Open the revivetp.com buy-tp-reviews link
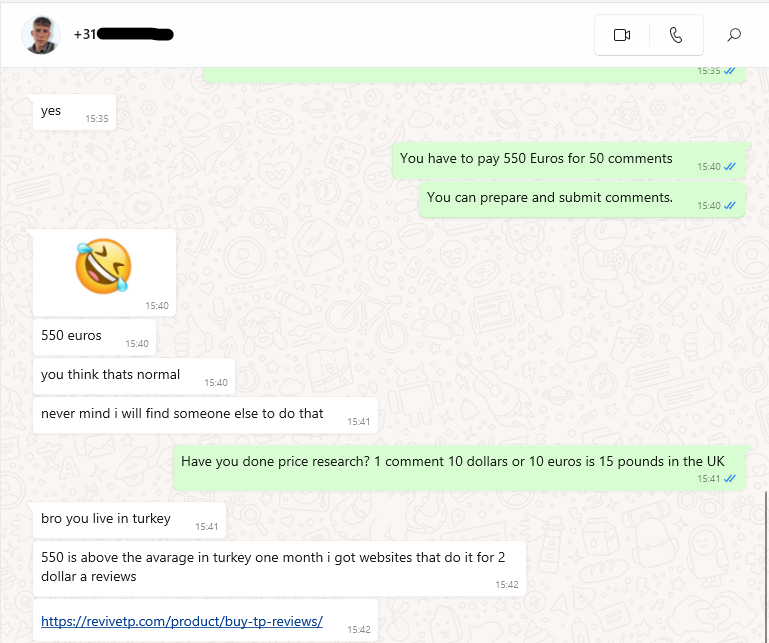The image size is (769, 643). [182, 621]
